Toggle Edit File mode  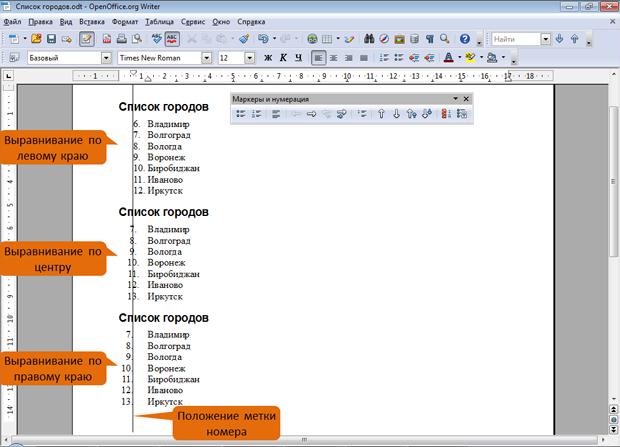click(87, 39)
